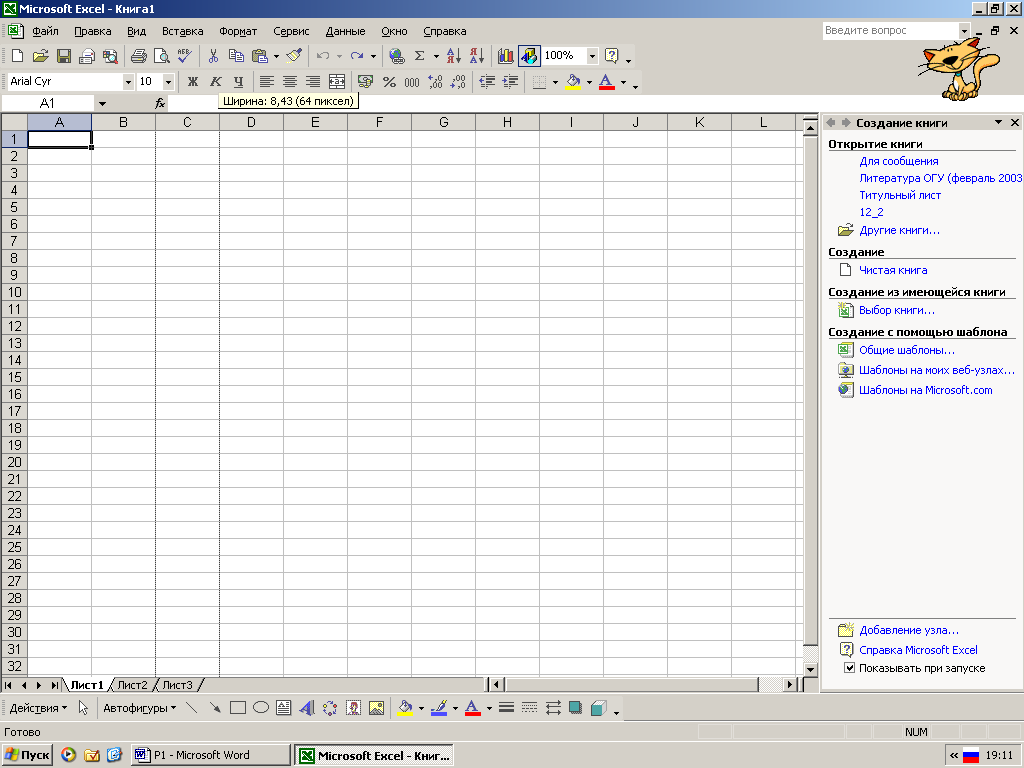The image size is (1024, 768).
Task: Open Print Preview with the magnifier page icon
Action: (x=161, y=56)
